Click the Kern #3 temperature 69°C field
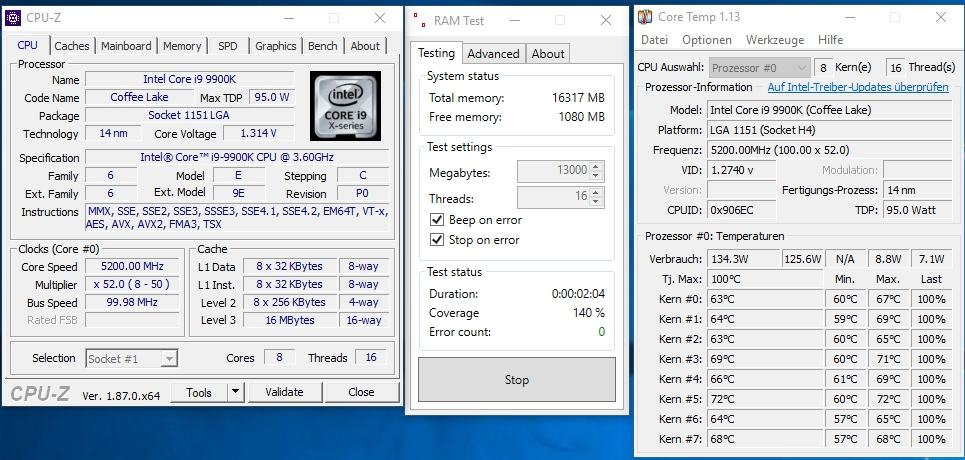The width and height of the screenshot is (965, 460). 764,359
